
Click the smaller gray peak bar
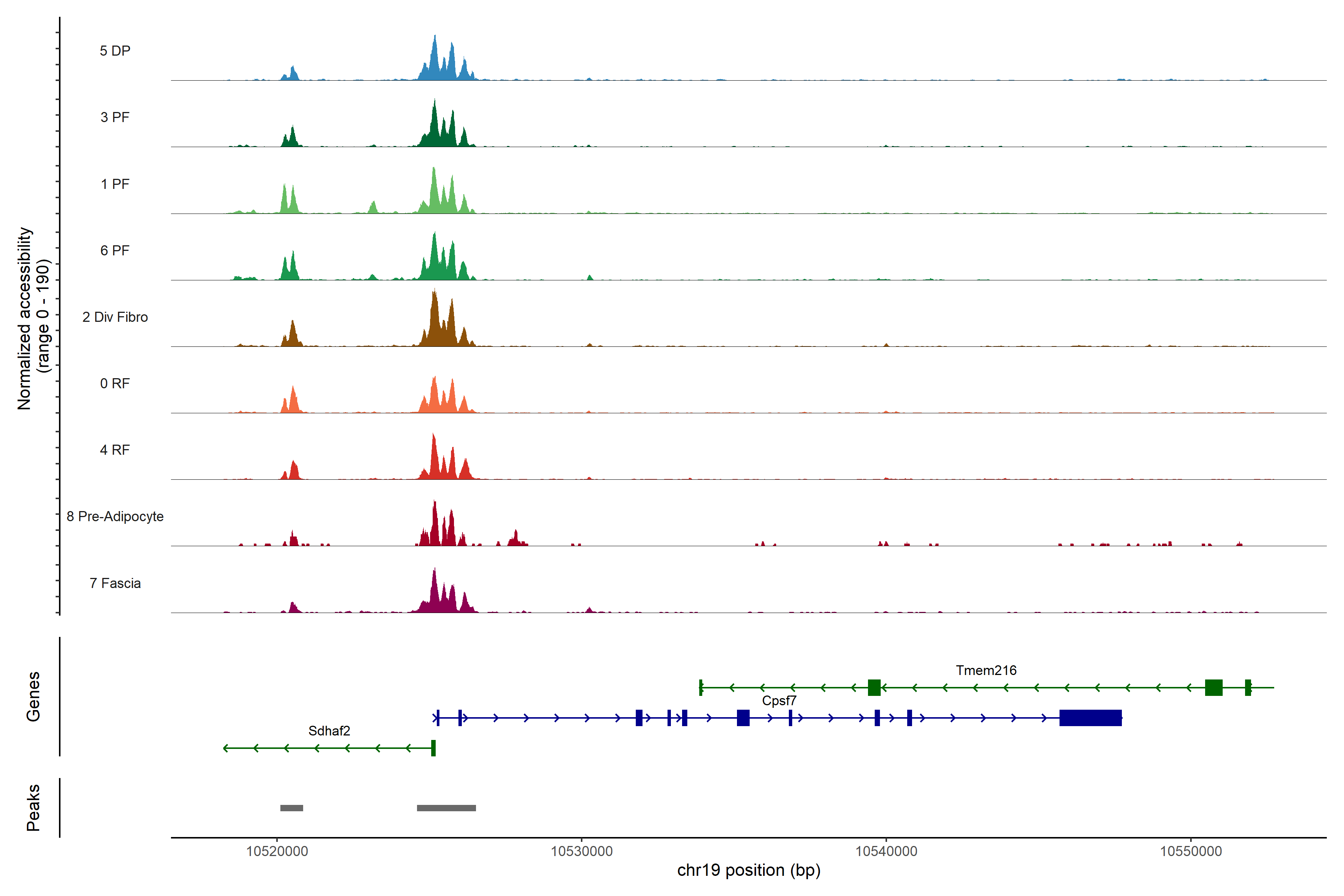292,808
